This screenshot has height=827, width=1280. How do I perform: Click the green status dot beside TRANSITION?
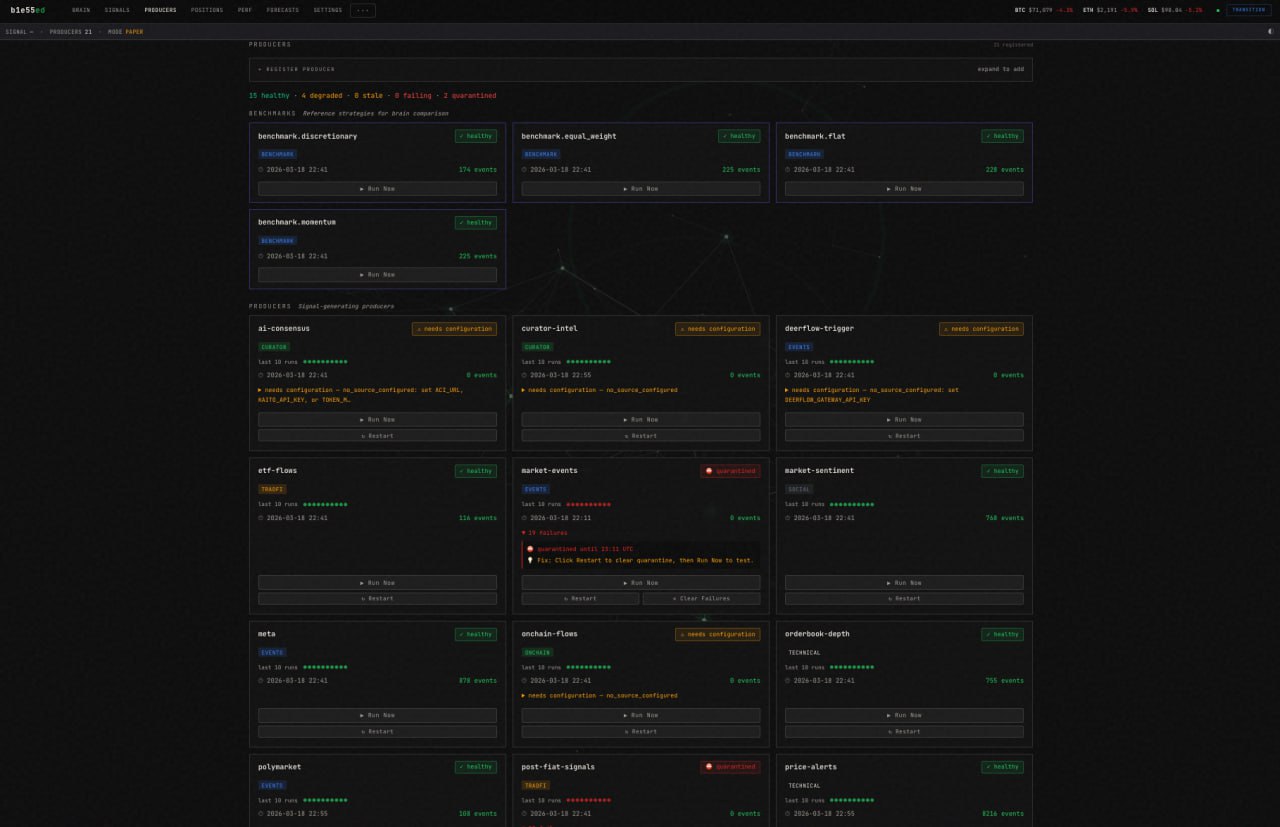pos(1218,10)
